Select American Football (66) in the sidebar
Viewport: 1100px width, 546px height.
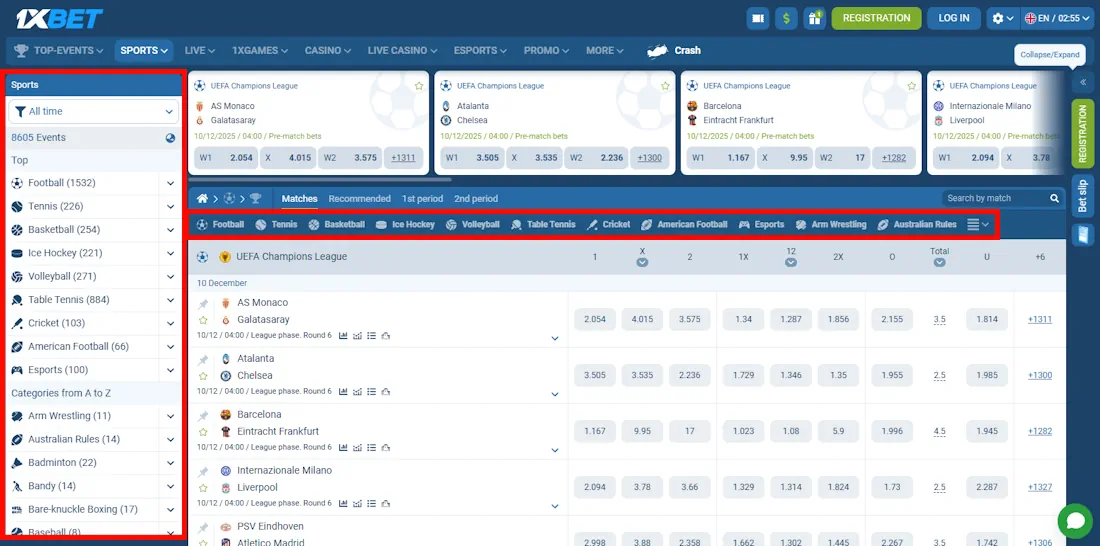78,346
